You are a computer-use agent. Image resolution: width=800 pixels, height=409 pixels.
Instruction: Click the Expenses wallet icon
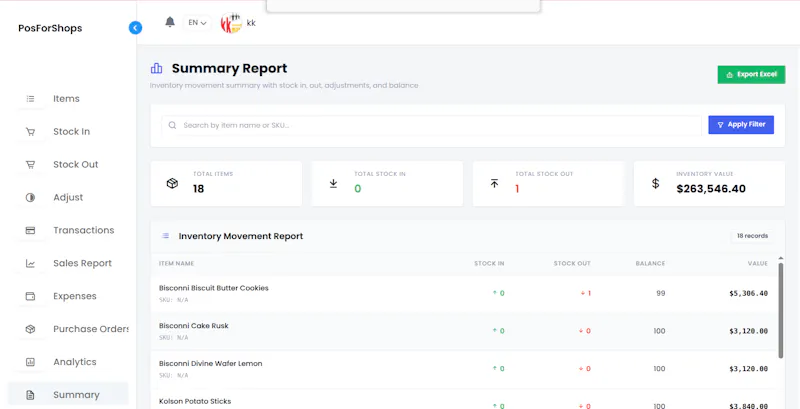click(x=31, y=296)
